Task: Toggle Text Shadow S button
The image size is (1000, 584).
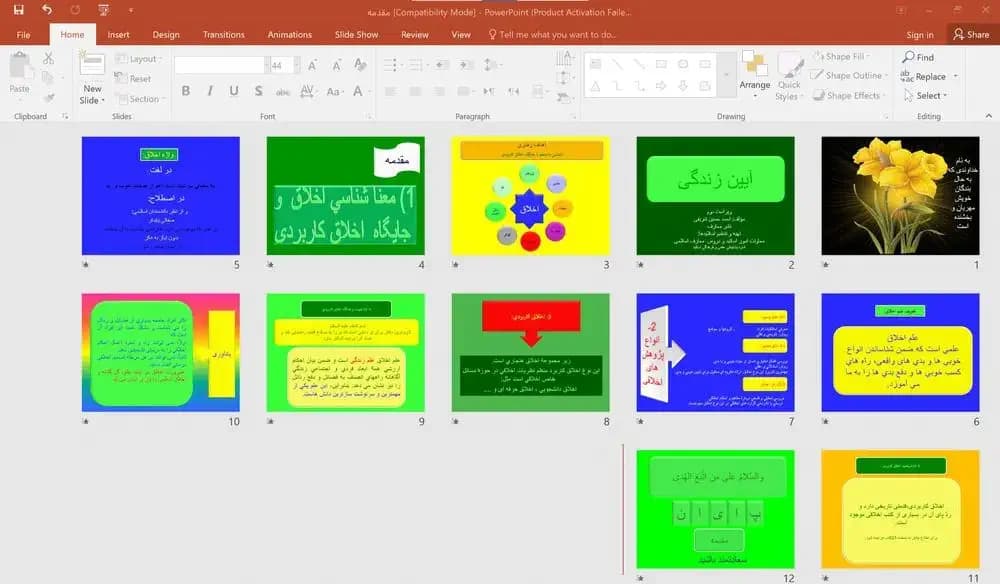Action: pyautogui.click(x=258, y=91)
